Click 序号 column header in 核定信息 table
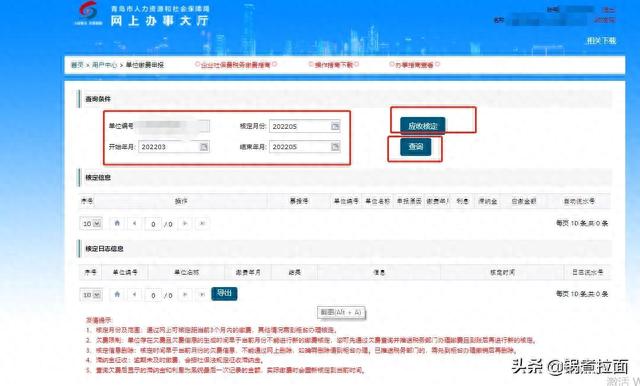This screenshot has height=386, width=640. point(87,201)
